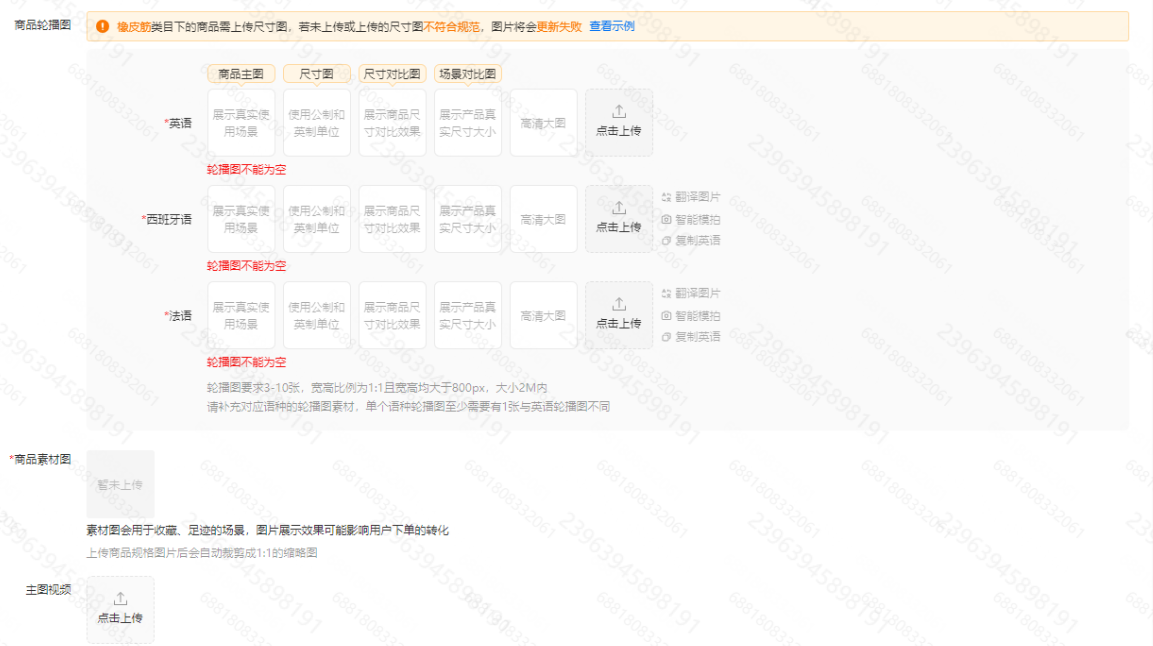Click the 轮播图不能为空 error under the 西班牙语 row

(x=246, y=266)
